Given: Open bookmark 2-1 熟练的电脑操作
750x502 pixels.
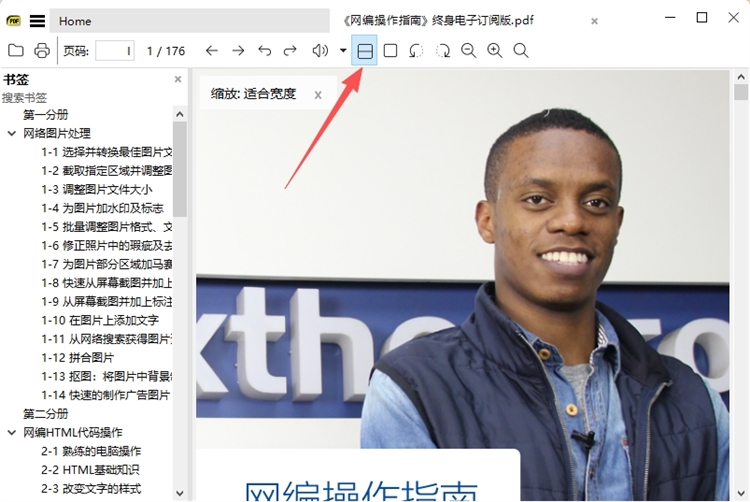Looking at the screenshot, I should point(91,451).
